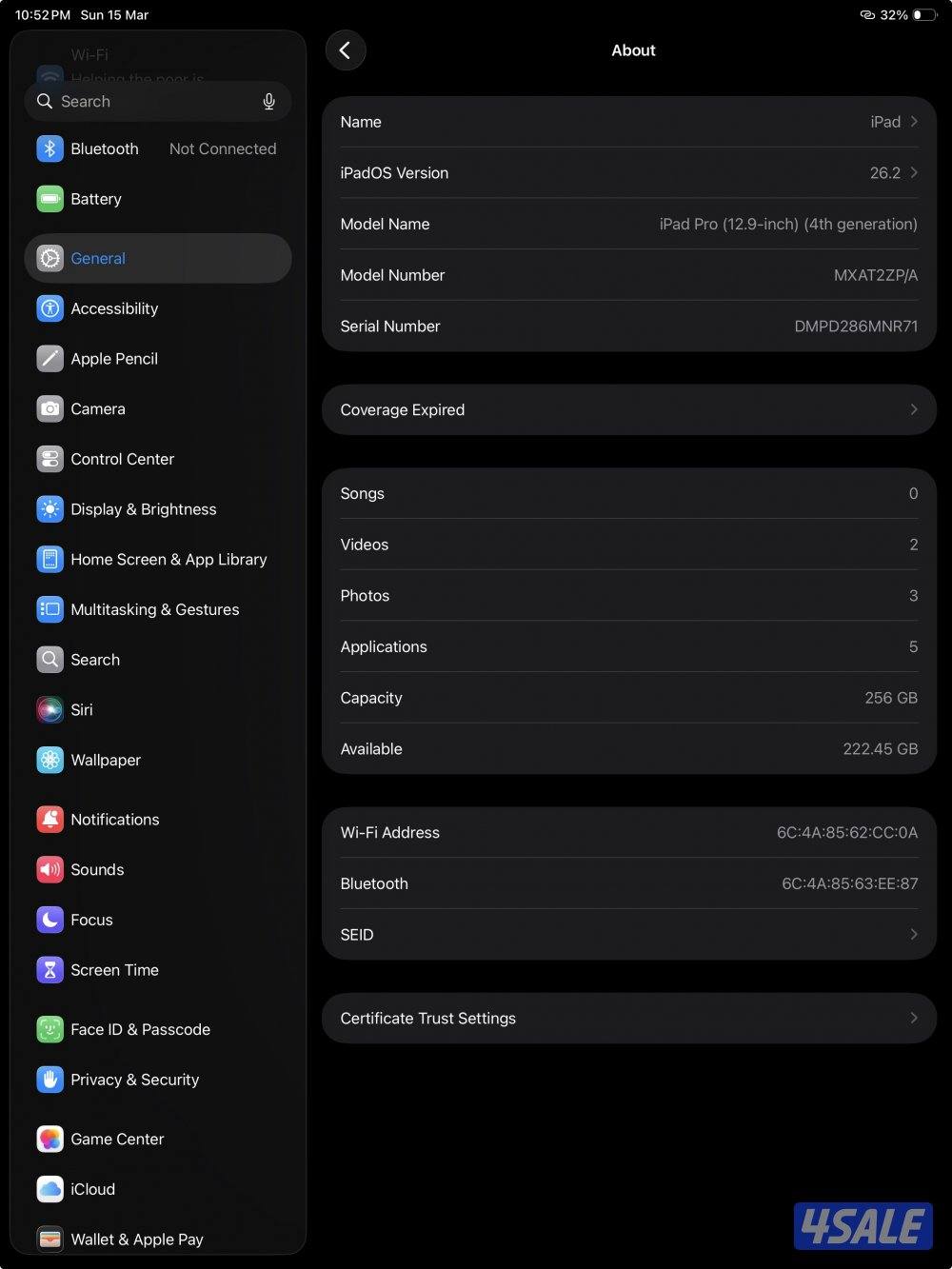This screenshot has height=1269, width=952.
Task: Tap the back arrow on the About page
Action: (x=346, y=50)
